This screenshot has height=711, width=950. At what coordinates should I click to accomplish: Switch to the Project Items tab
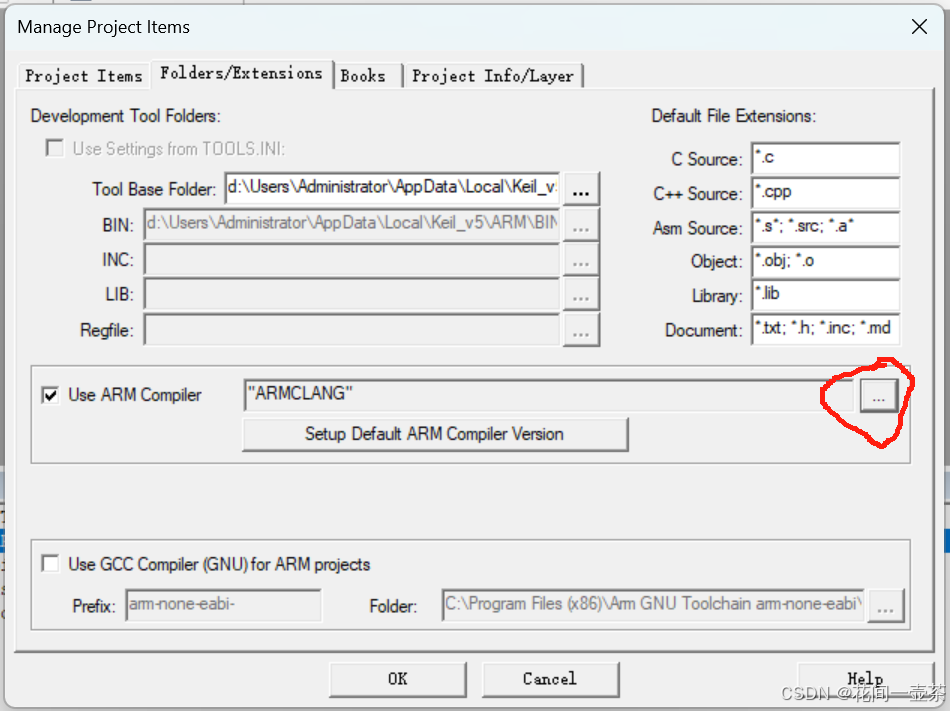point(84,76)
